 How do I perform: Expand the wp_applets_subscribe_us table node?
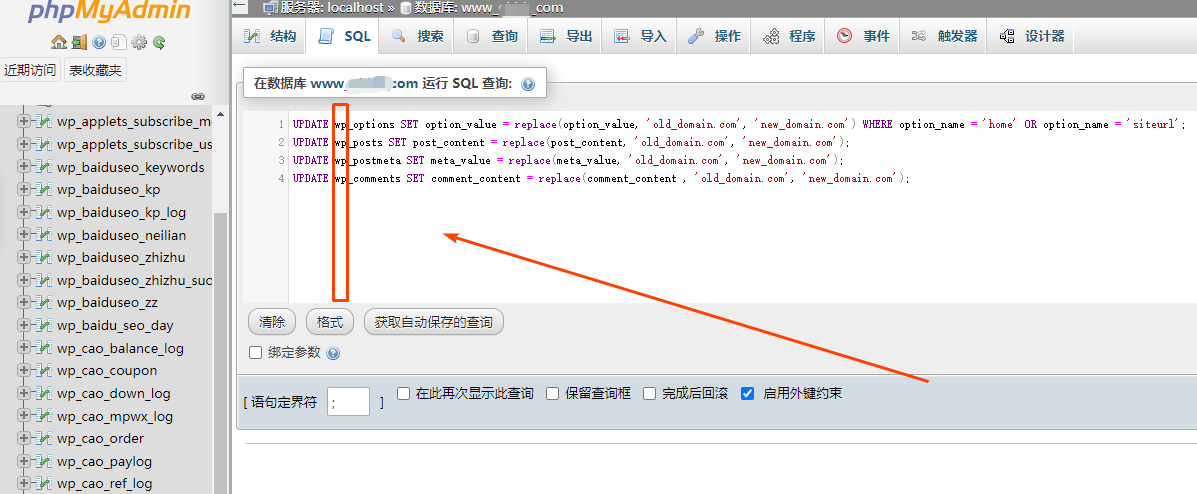pos(24,144)
